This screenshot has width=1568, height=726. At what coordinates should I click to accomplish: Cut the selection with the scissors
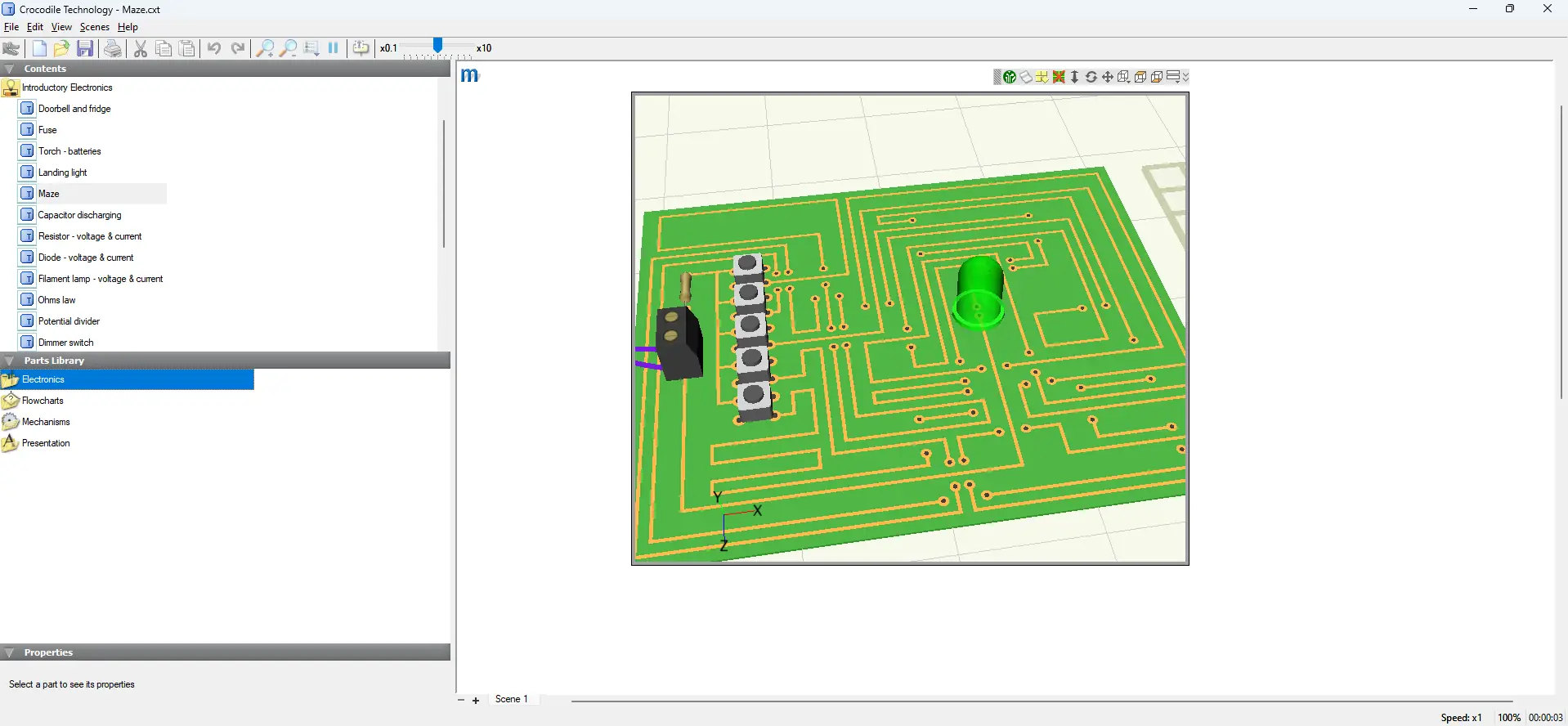(x=141, y=48)
